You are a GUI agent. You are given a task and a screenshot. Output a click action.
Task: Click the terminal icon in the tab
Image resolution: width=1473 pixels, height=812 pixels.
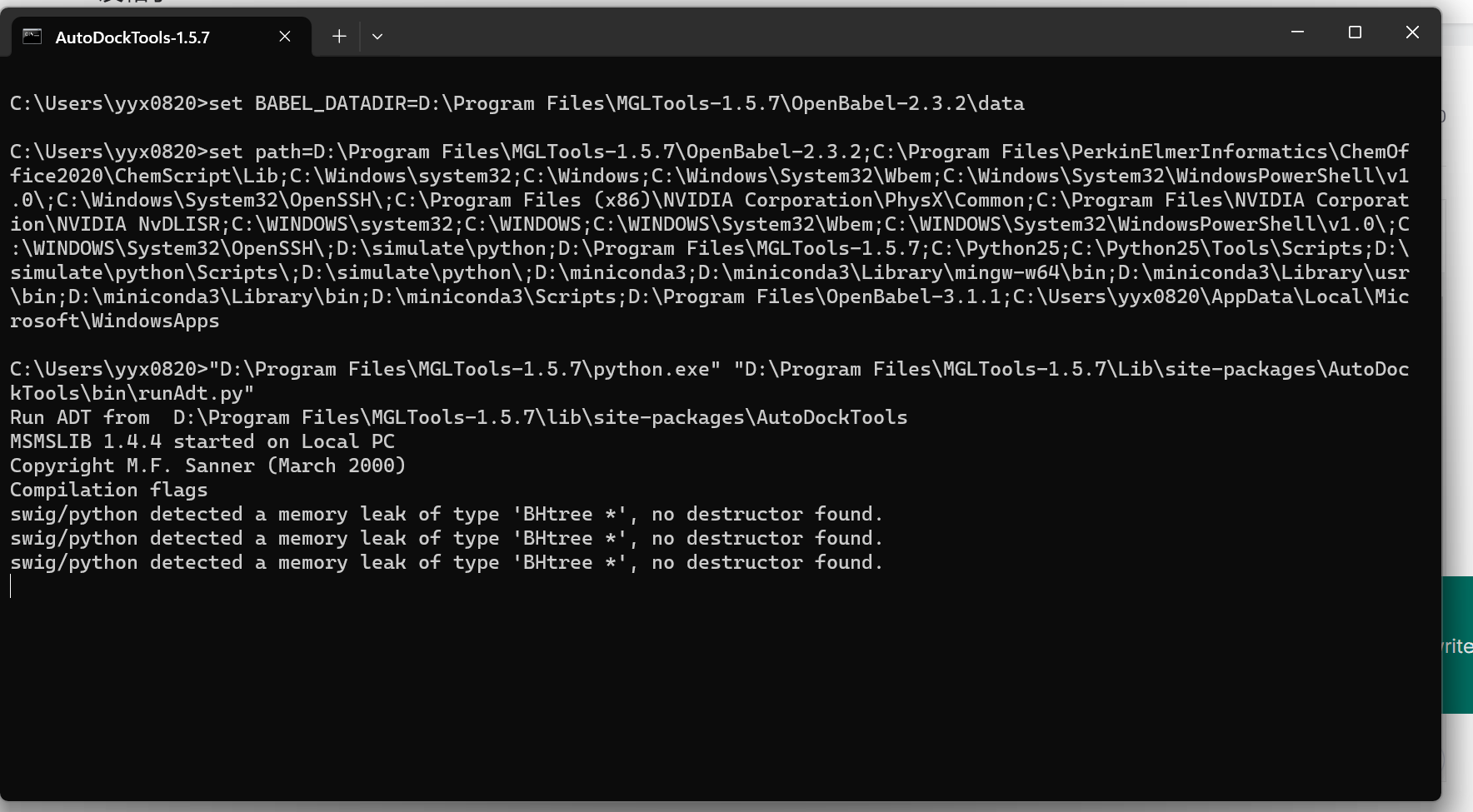tap(32, 37)
